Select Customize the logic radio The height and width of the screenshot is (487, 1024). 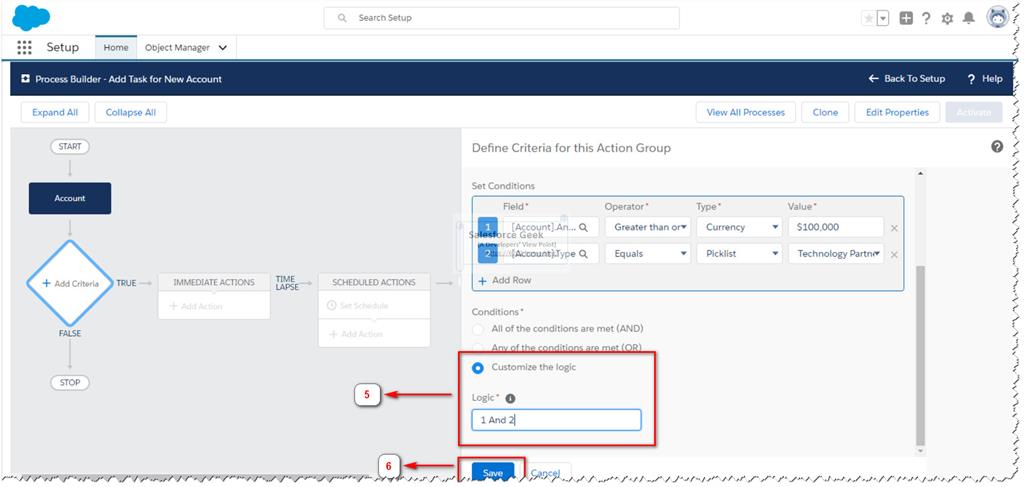pos(478,368)
